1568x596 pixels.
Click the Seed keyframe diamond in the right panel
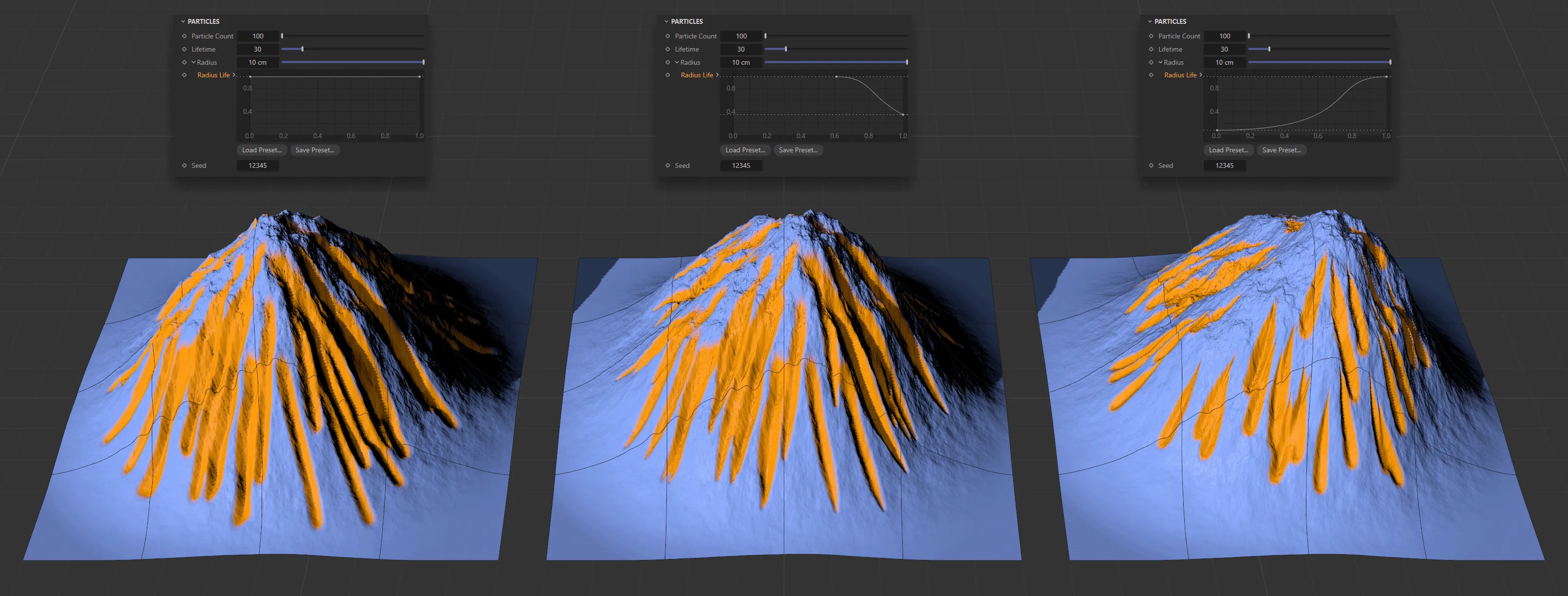1151,165
